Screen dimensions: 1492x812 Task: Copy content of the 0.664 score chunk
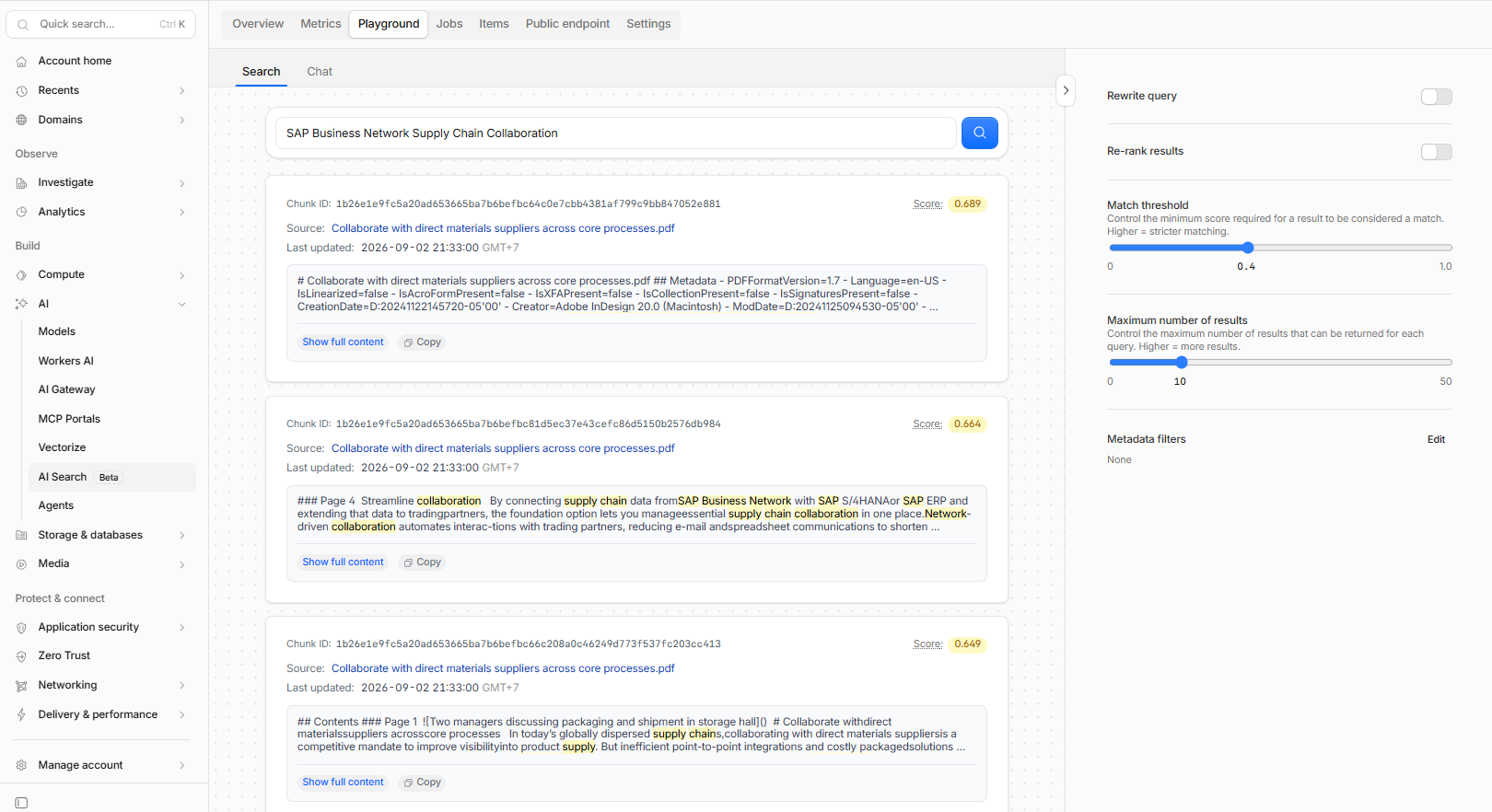click(x=422, y=562)
